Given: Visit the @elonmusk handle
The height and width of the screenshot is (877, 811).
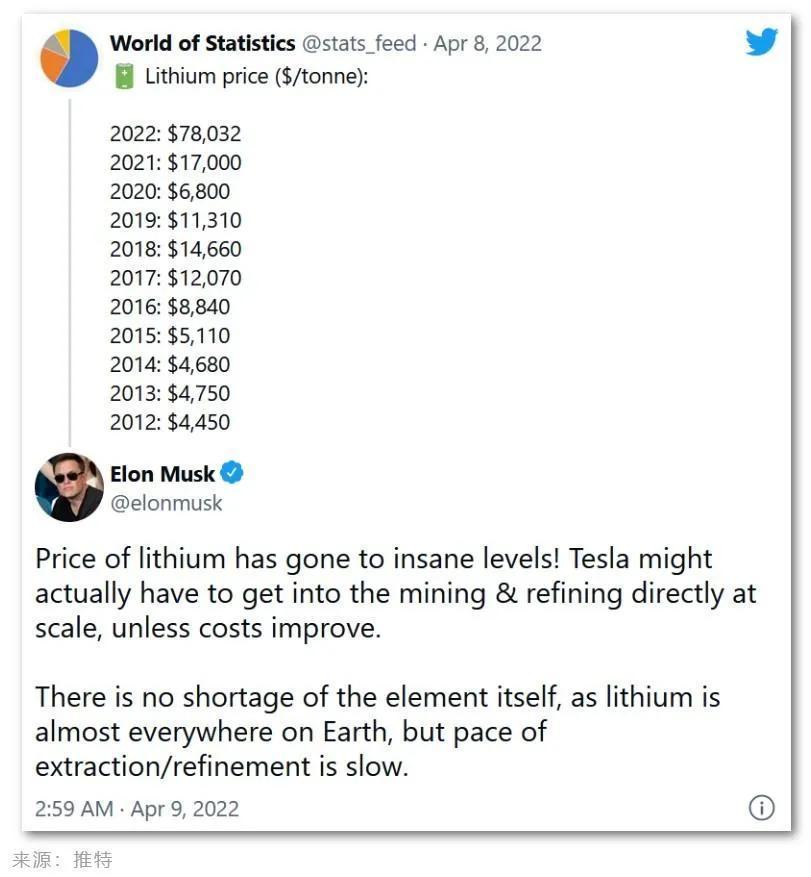Looking at the screenshot, I should pos(166,503).
